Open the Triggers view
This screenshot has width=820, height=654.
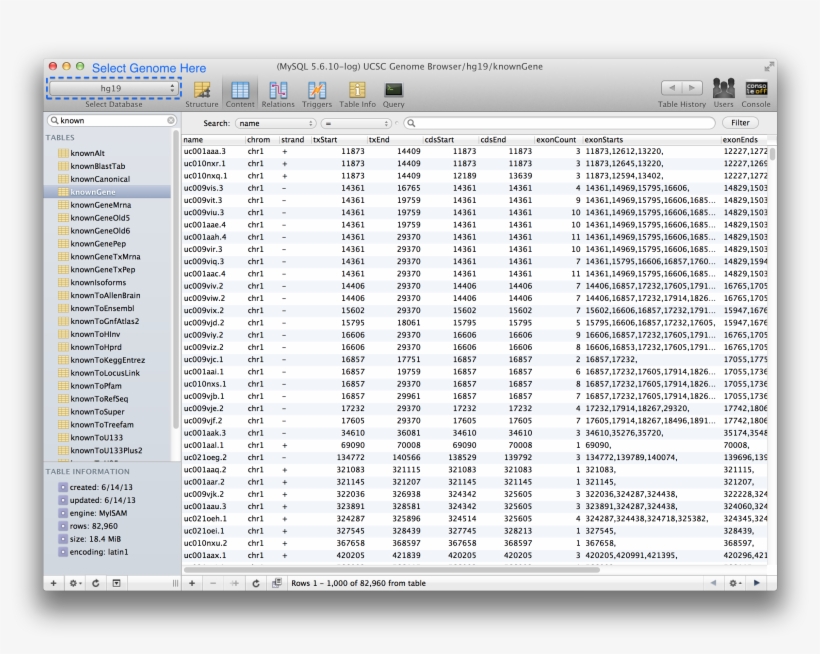(317, 90)
